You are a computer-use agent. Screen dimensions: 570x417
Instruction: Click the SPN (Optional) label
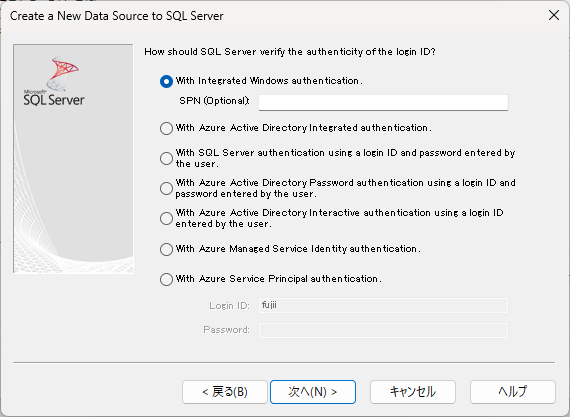pos(214,101)
